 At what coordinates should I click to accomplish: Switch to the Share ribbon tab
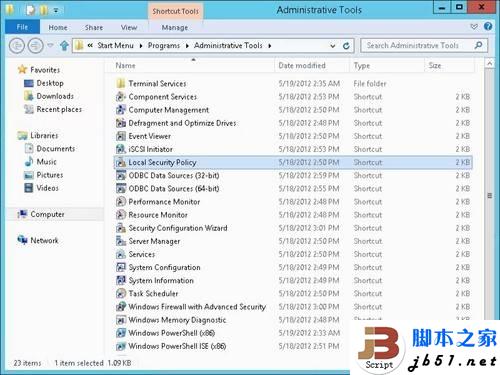pos(94,27)
